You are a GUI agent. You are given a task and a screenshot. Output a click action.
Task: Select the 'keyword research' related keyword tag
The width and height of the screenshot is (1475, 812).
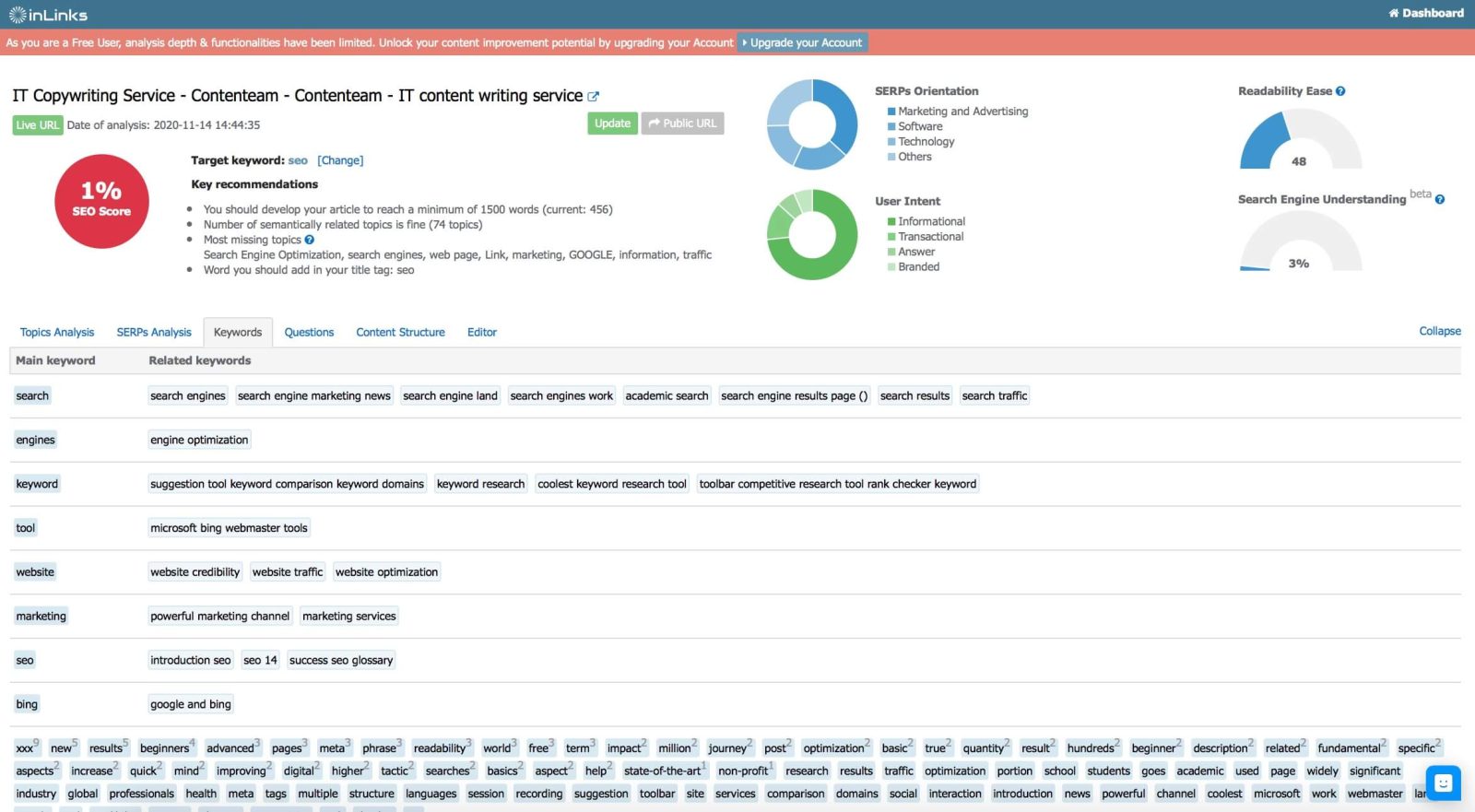click(480, 484)
